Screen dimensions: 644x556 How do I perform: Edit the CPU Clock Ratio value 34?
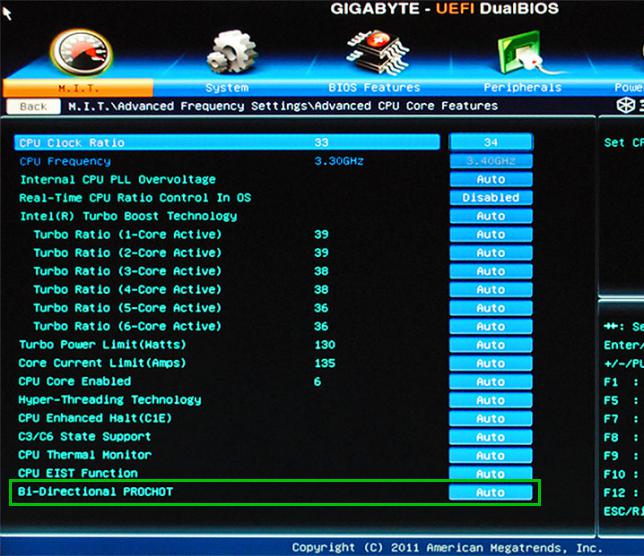click(x=491, y=142)
